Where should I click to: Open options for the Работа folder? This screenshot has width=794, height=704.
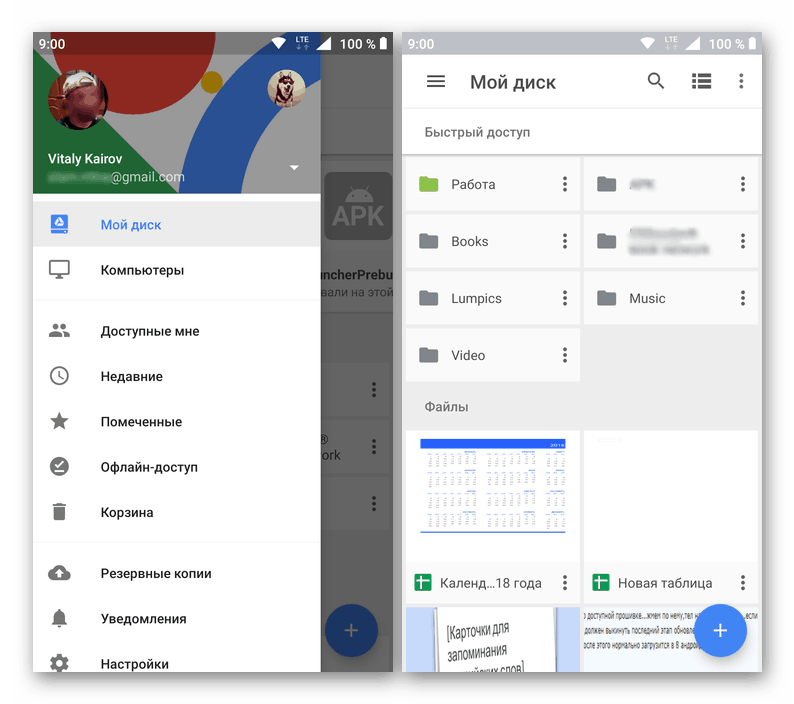point(565,184)
